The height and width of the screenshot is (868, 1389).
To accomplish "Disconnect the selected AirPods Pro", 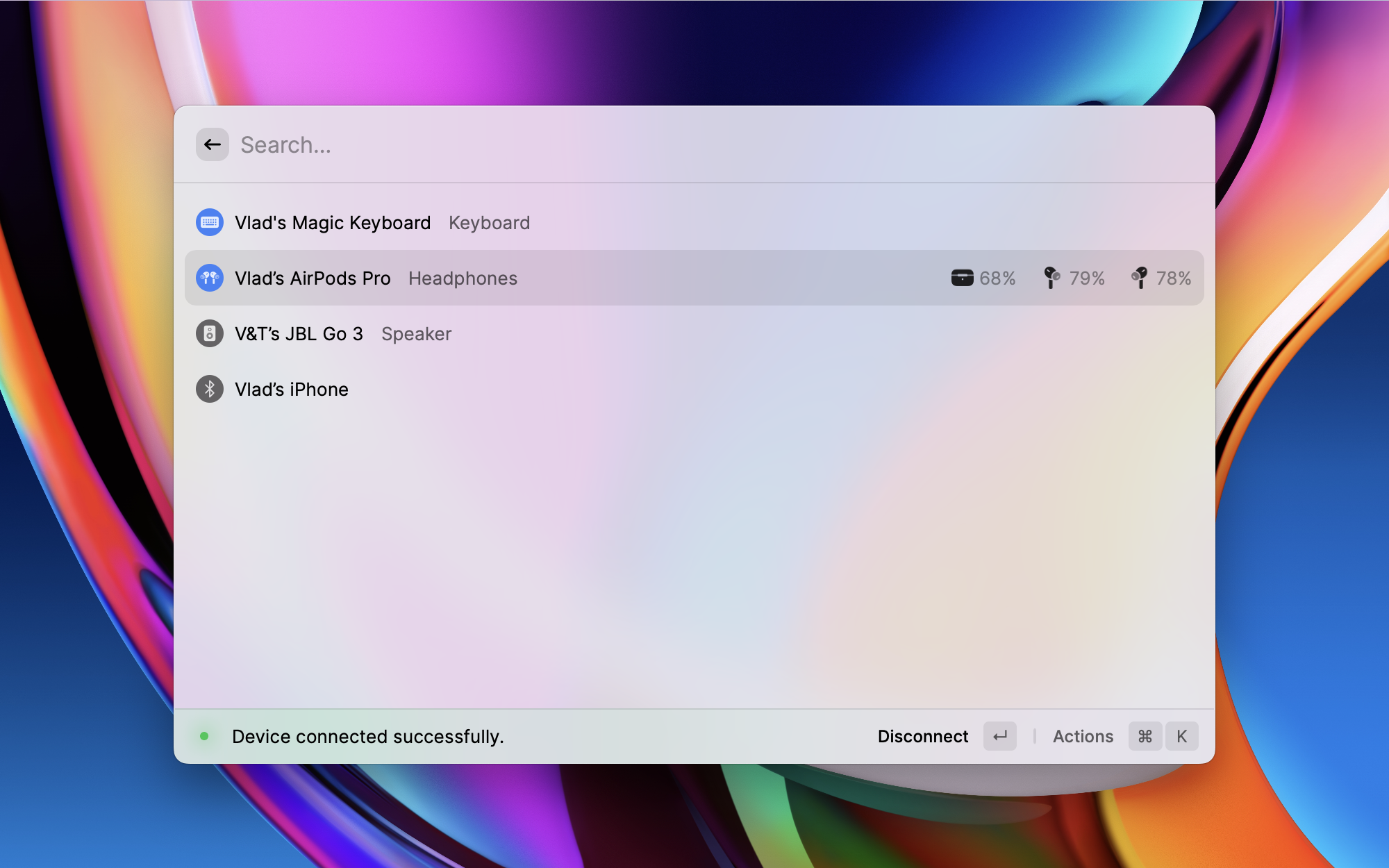I will tap(922, 736).
